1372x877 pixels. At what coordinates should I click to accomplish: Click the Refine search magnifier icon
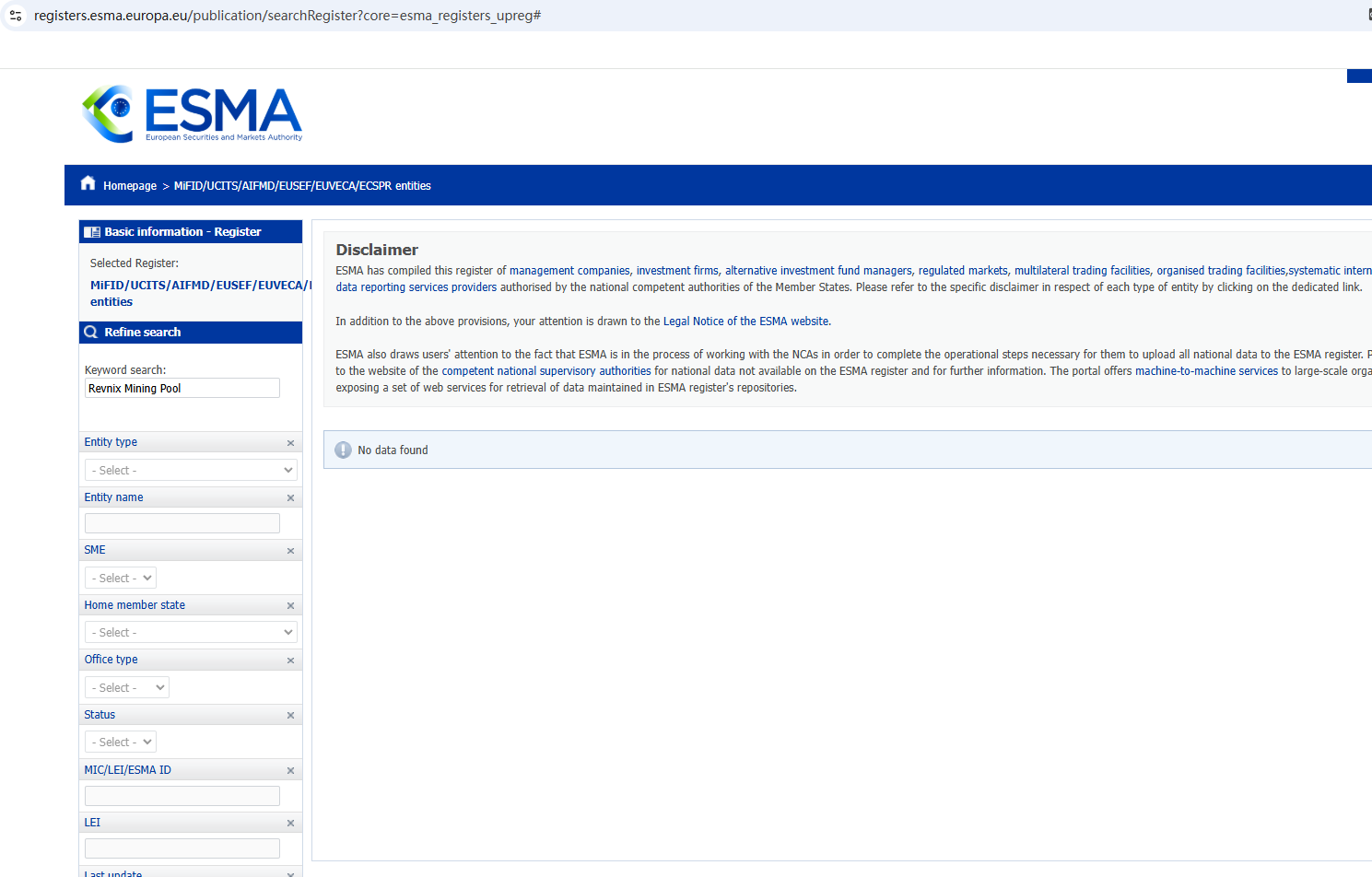point(91,333)
